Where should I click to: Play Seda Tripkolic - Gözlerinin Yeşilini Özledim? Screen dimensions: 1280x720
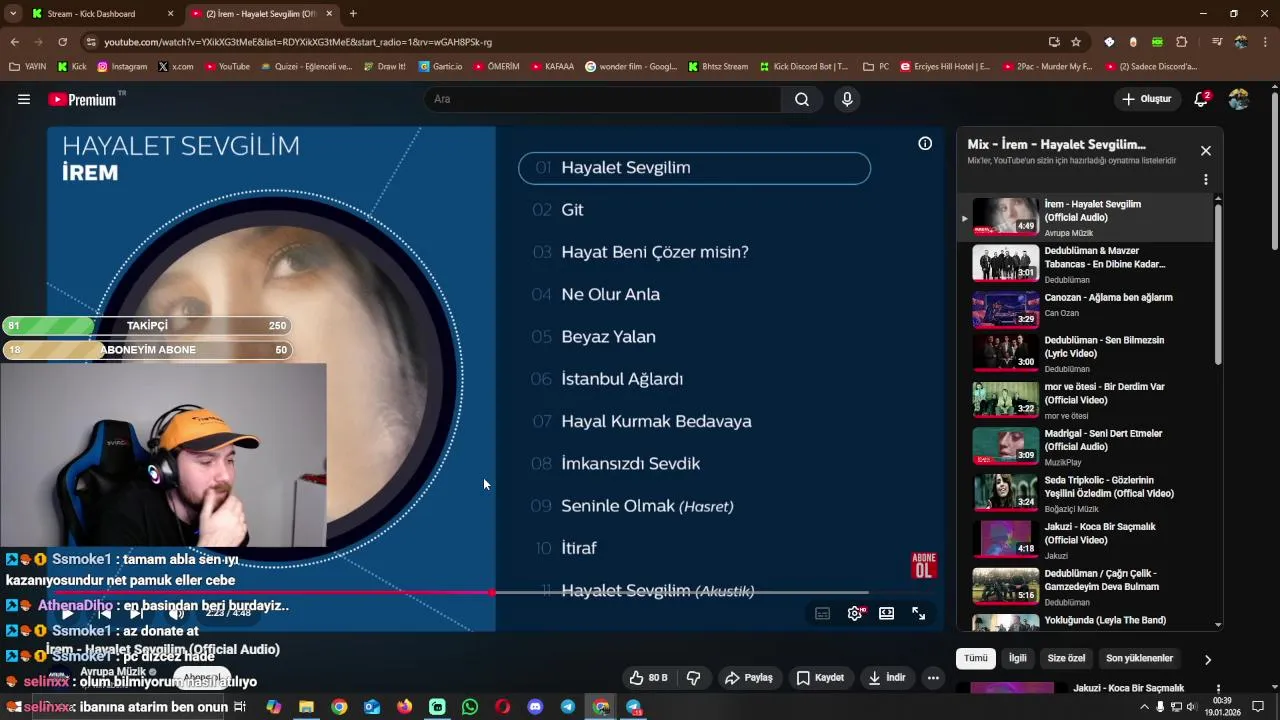(x=1085, y=493)
